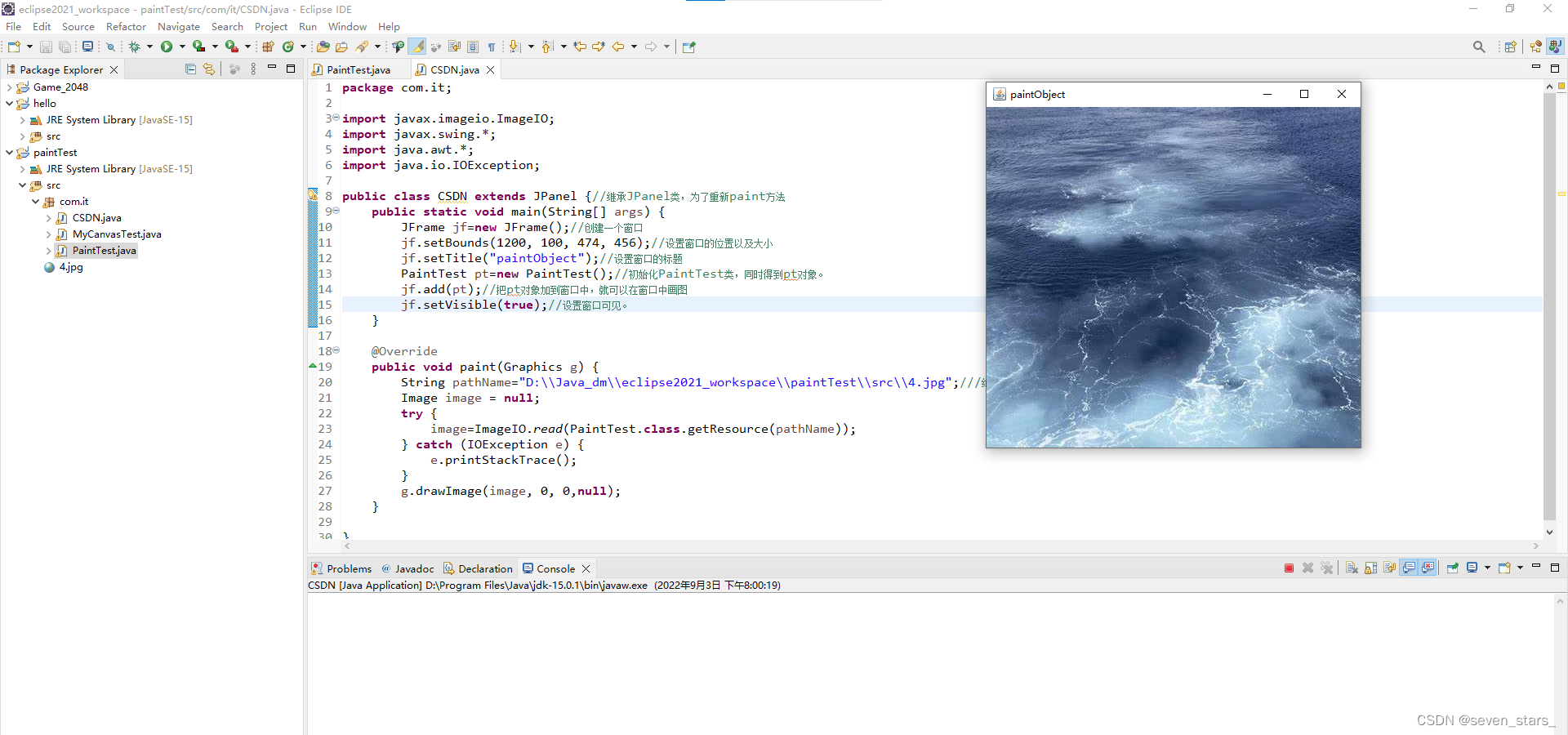Viewport: 1568px width, 735px height.
Task: Click the New Java Class icon
Action: pyautogui.click(x=288, y=47)
